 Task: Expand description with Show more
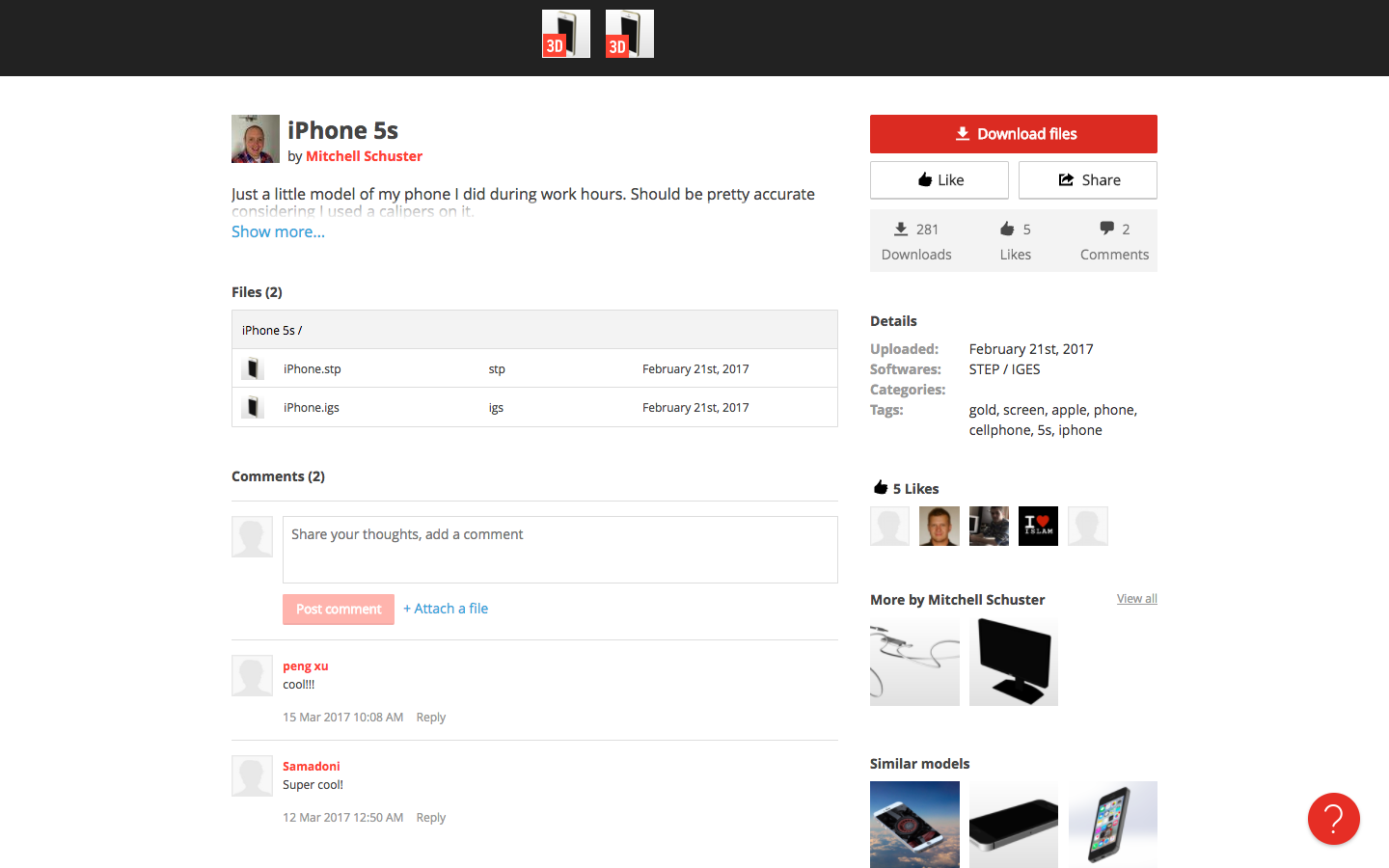[x=278, y=231]
